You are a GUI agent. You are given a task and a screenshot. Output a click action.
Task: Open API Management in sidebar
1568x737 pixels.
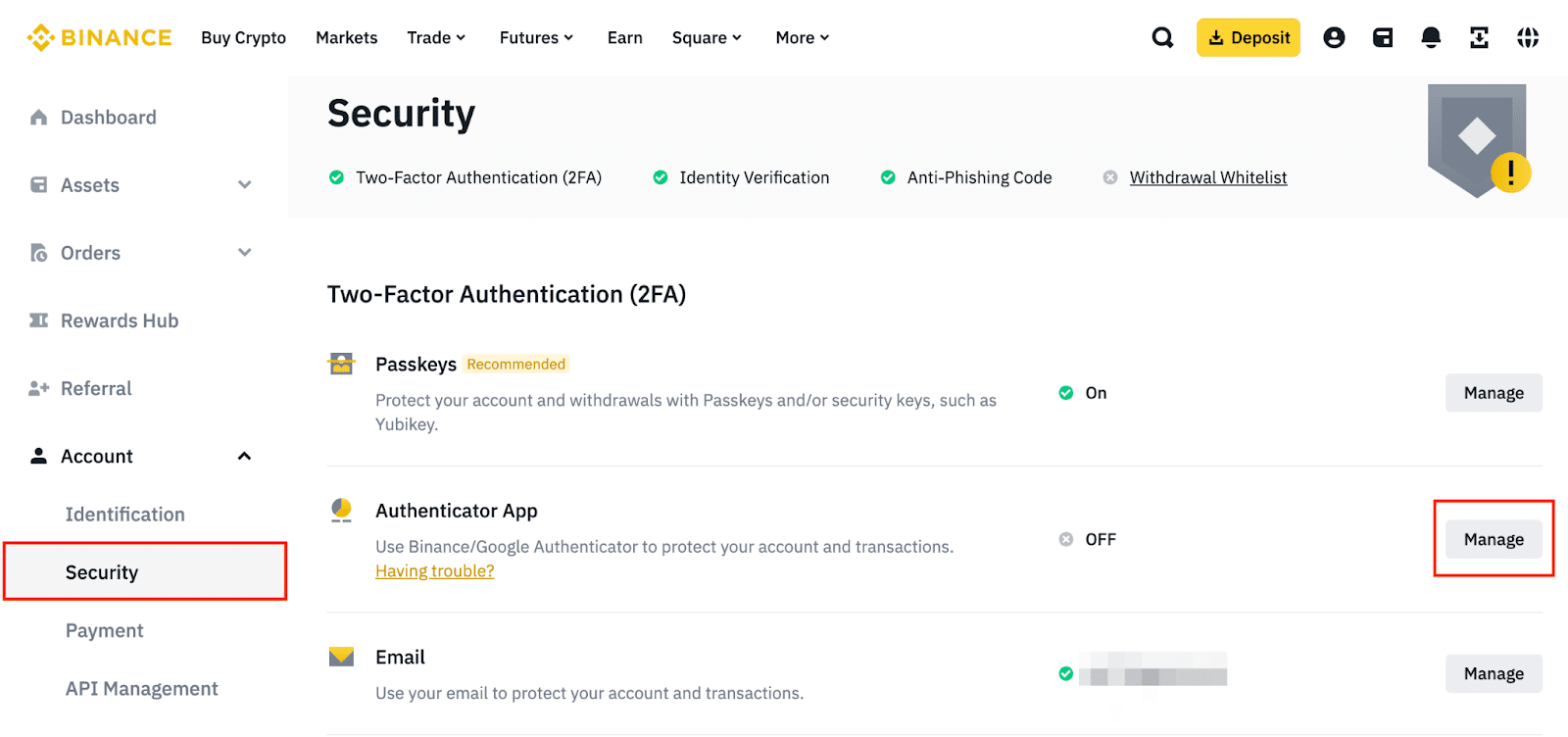(x=141, y=689)
